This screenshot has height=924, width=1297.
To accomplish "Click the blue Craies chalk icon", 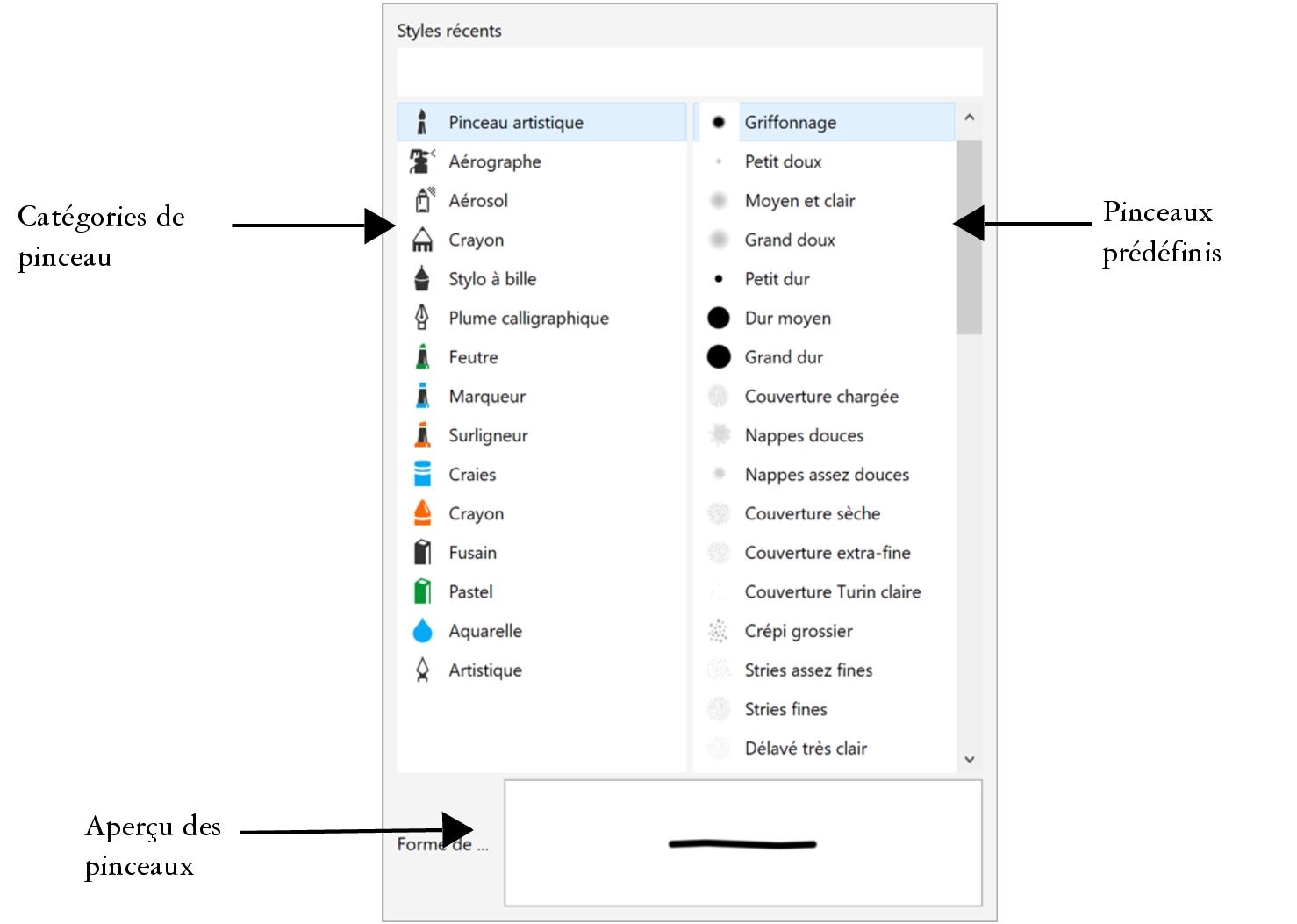I will (422, 475).
